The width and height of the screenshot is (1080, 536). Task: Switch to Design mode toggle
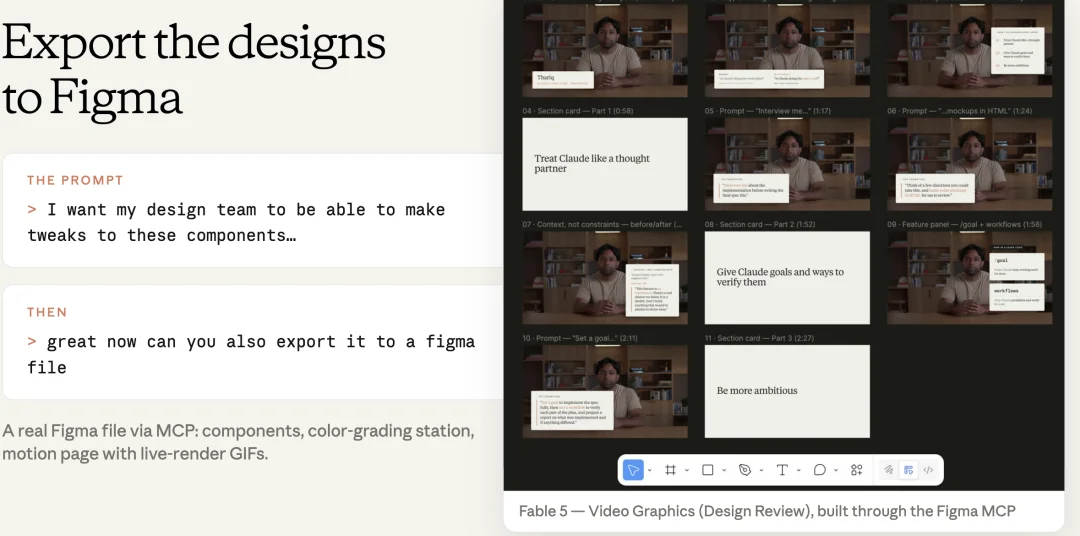908,470
